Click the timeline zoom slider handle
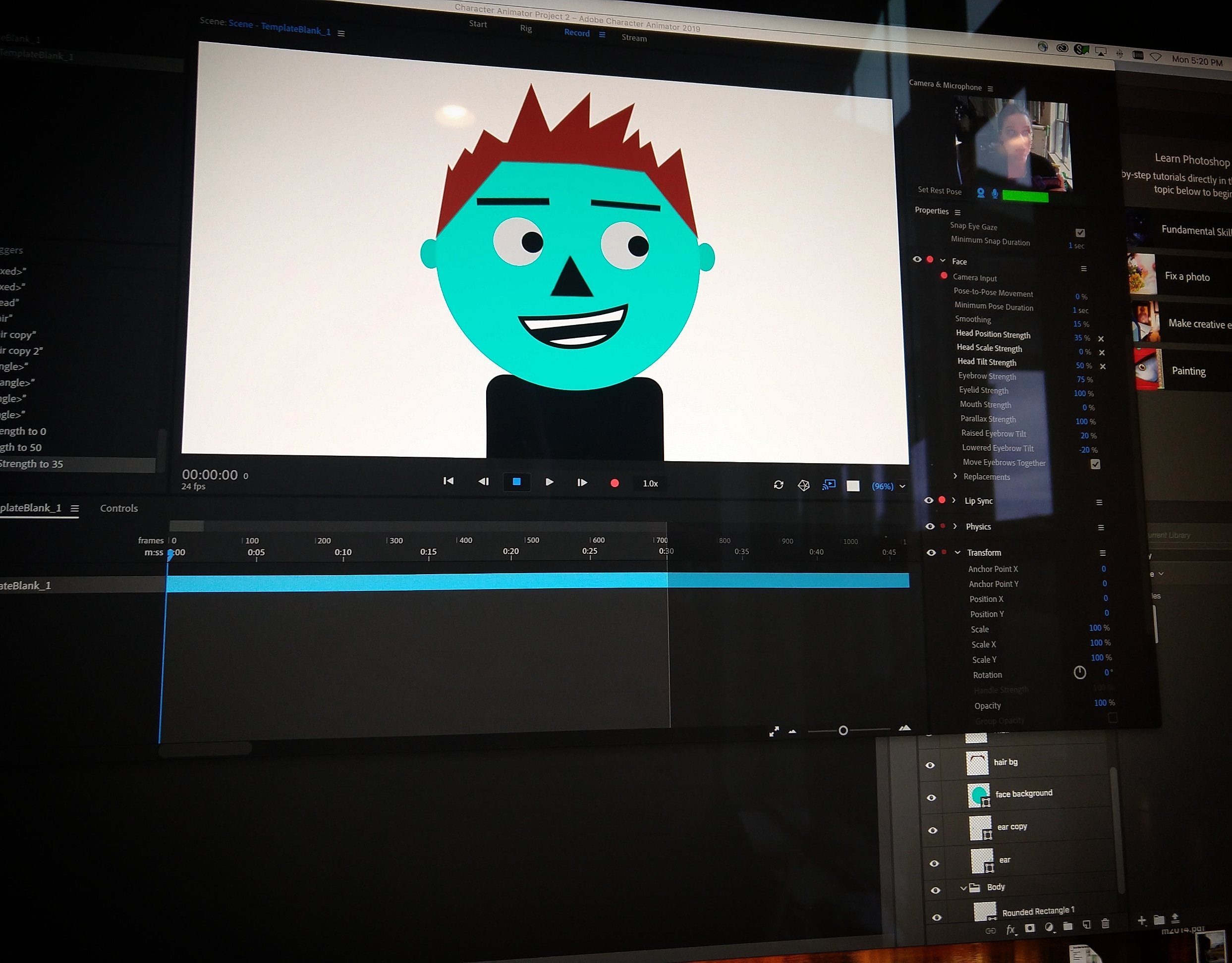The width and height of the screenshot is (1232, 963). click(x=843, y=731)
